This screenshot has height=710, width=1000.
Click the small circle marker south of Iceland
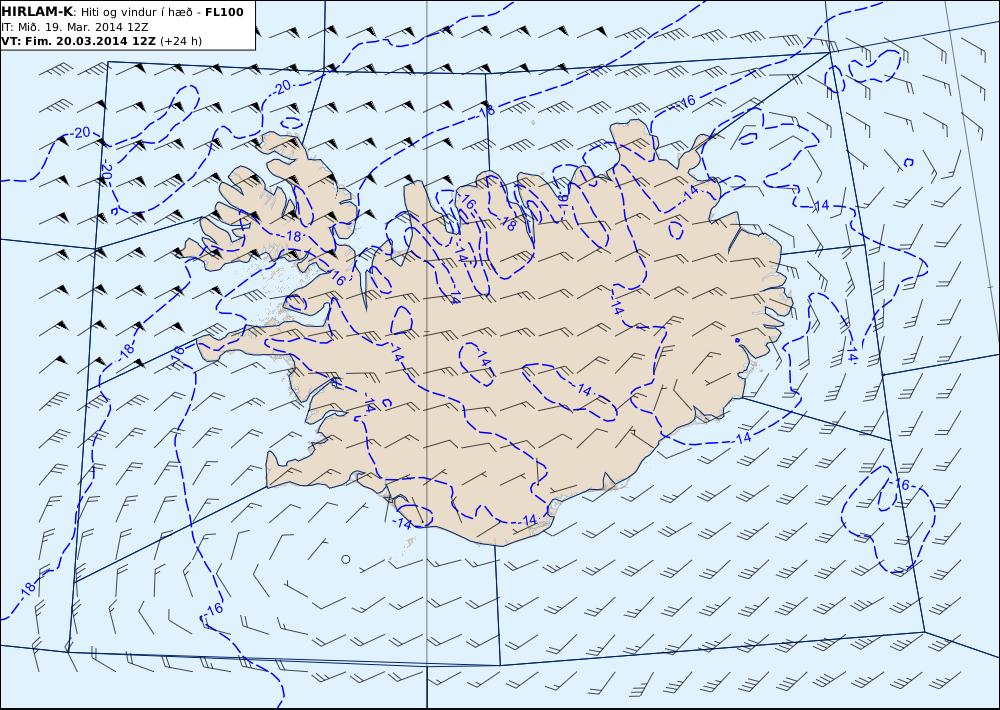coord(346,559)
